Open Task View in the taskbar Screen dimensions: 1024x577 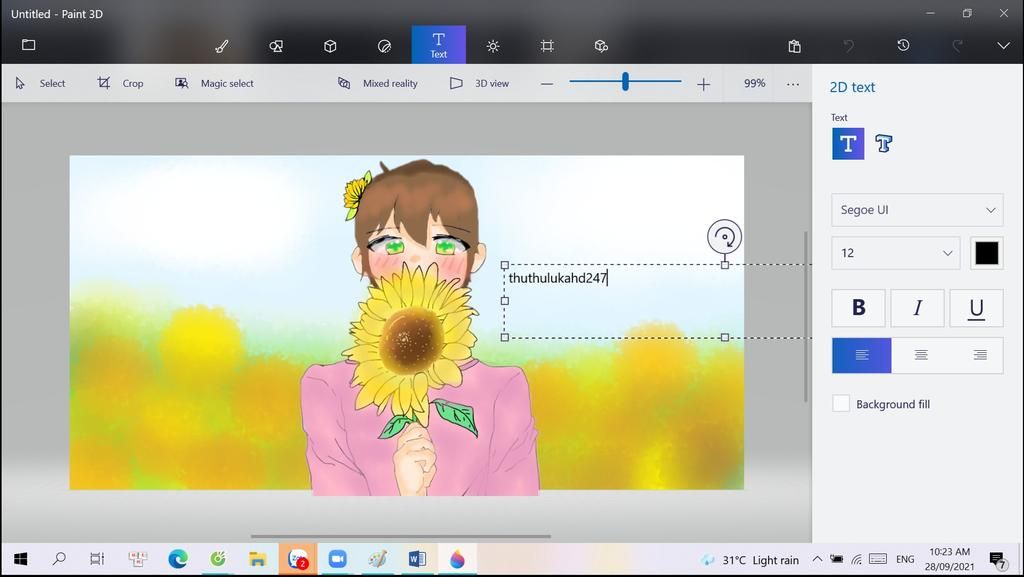[97, 559]
